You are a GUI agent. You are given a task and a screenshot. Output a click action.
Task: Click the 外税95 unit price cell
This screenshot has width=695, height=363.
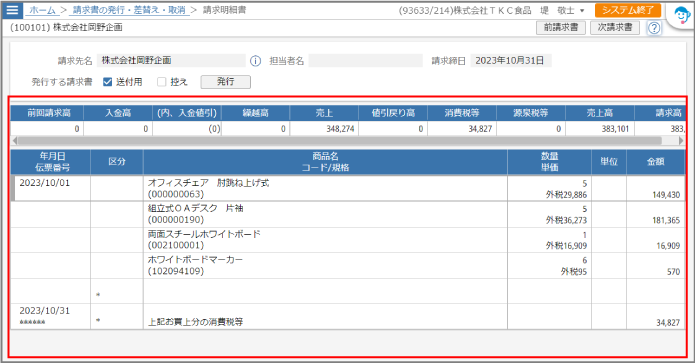tap(550, 265)
